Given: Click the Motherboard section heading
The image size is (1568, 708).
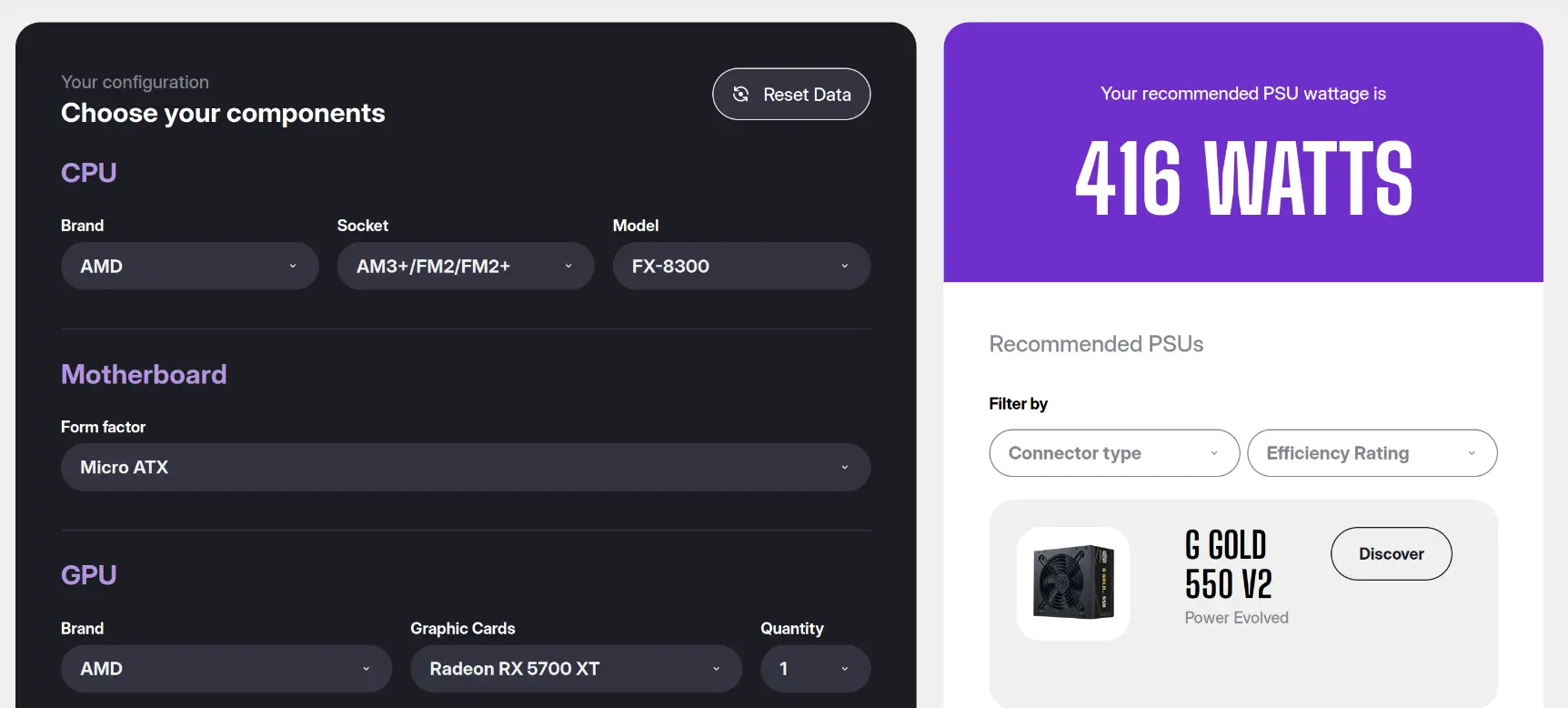Looking at the screenshot, I should [144, 374].
